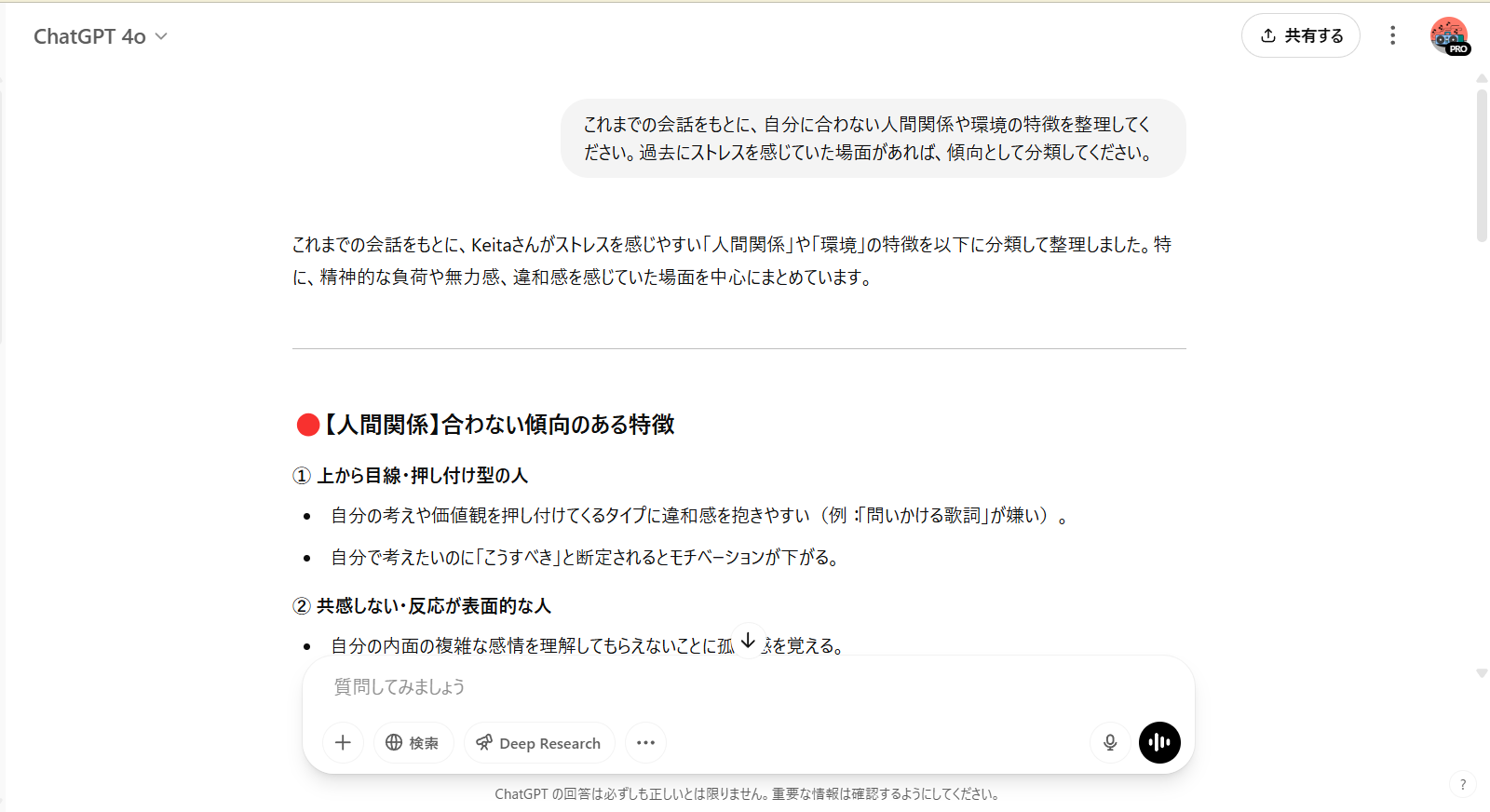
Task: Click the scroll-to-bottom arrow button
Action: pos(748,641)
